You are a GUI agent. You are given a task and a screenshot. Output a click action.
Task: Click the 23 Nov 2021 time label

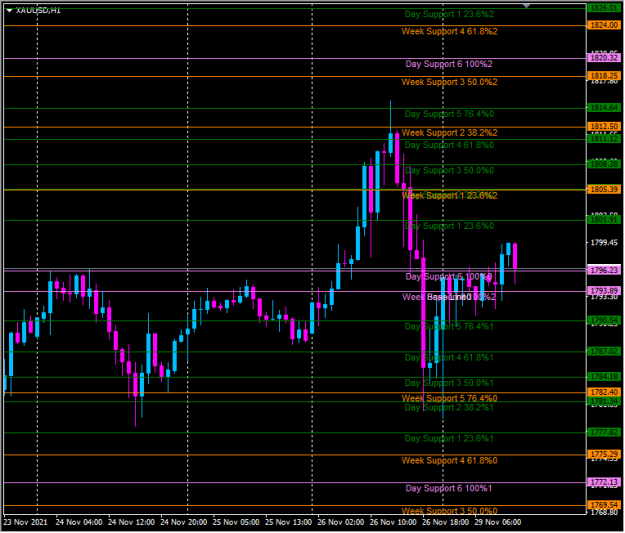[25, 522]
